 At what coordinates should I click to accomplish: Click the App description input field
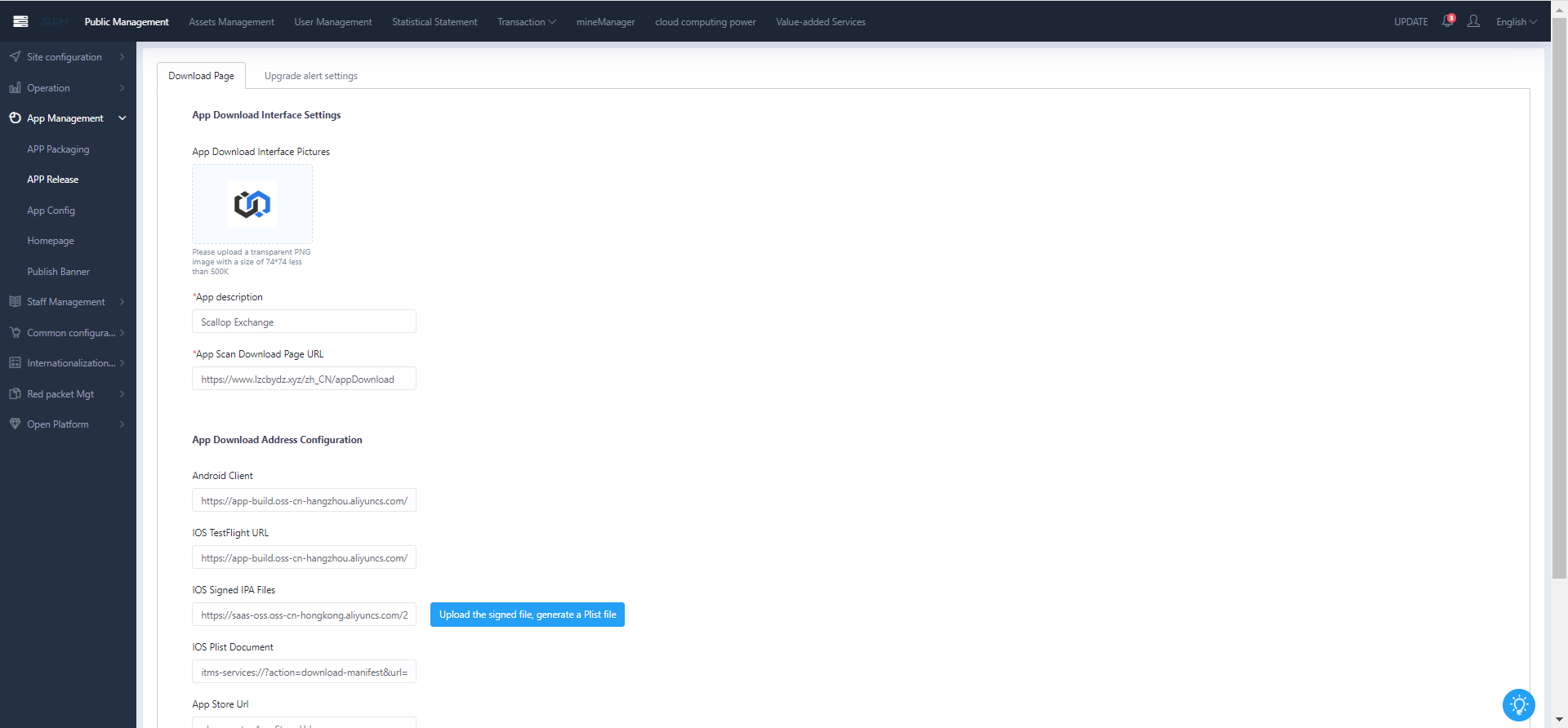(304, 322)
